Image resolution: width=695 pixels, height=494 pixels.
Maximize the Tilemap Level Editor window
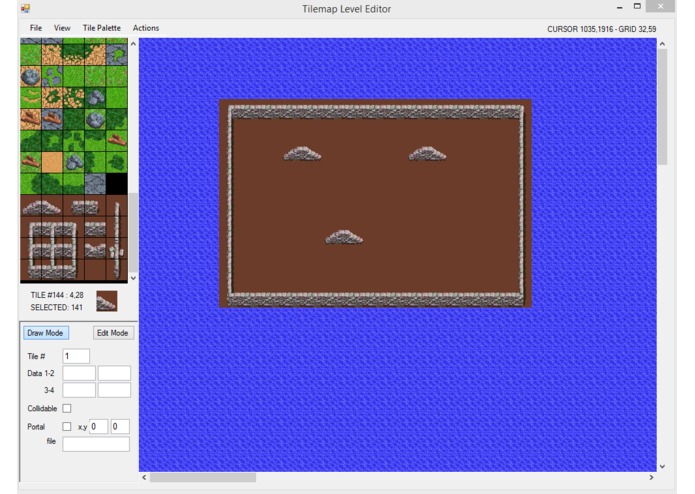[x=637, y=6]
